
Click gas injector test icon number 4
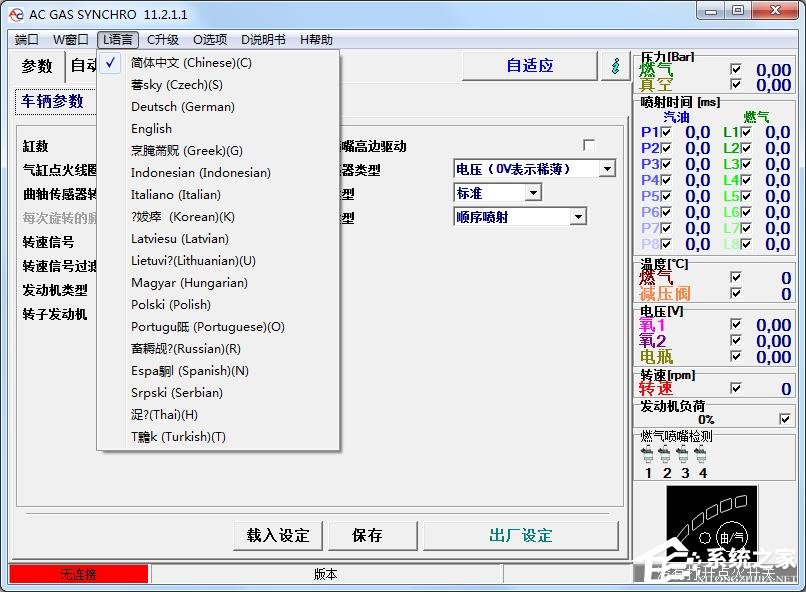(700, 455)
